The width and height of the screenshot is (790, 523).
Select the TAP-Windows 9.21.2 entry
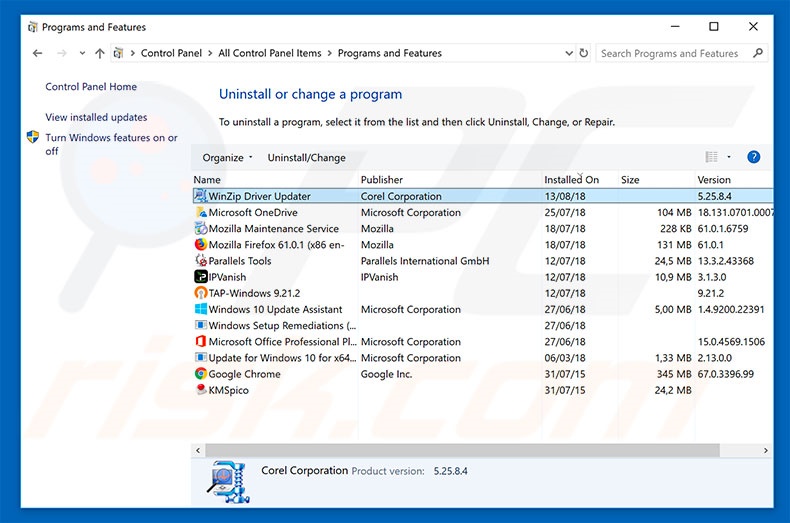coord(254,293)
